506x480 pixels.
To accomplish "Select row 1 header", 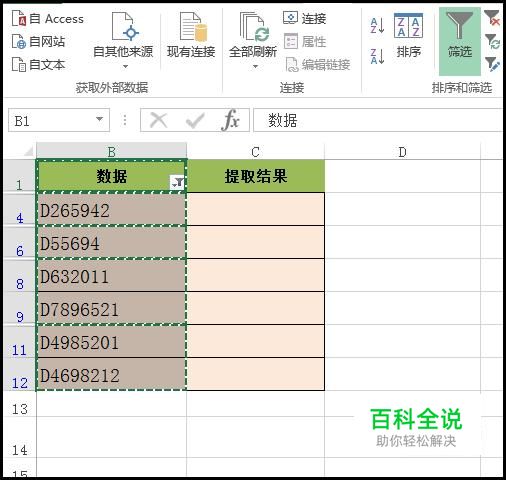I will [x=19, y=176].
